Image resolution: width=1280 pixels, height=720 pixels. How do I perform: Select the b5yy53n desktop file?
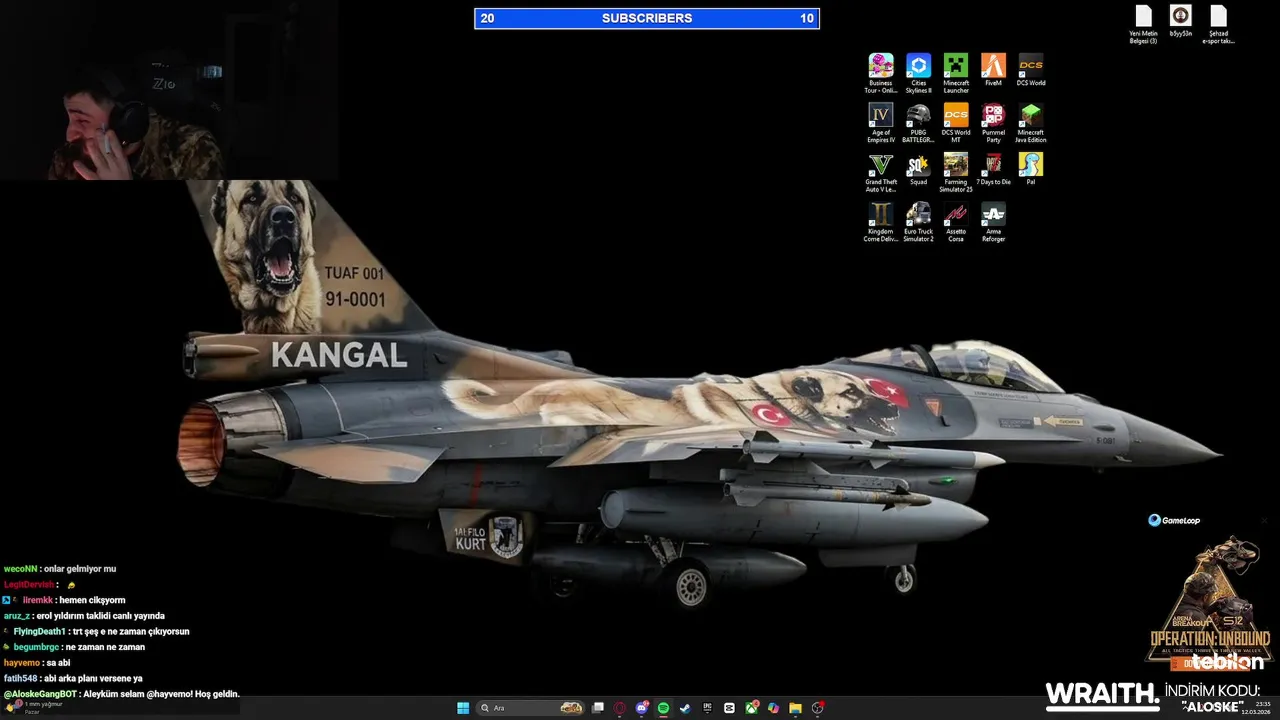coord(1181,21)
